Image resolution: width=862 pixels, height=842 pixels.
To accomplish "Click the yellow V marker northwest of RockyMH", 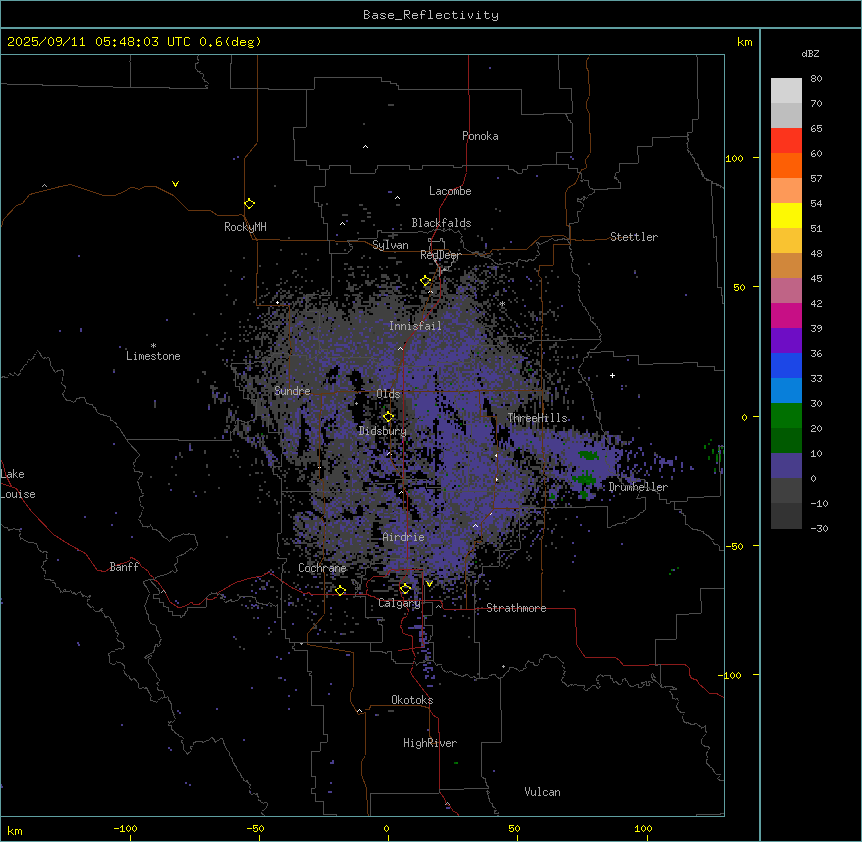I will [x=175, y=184].
